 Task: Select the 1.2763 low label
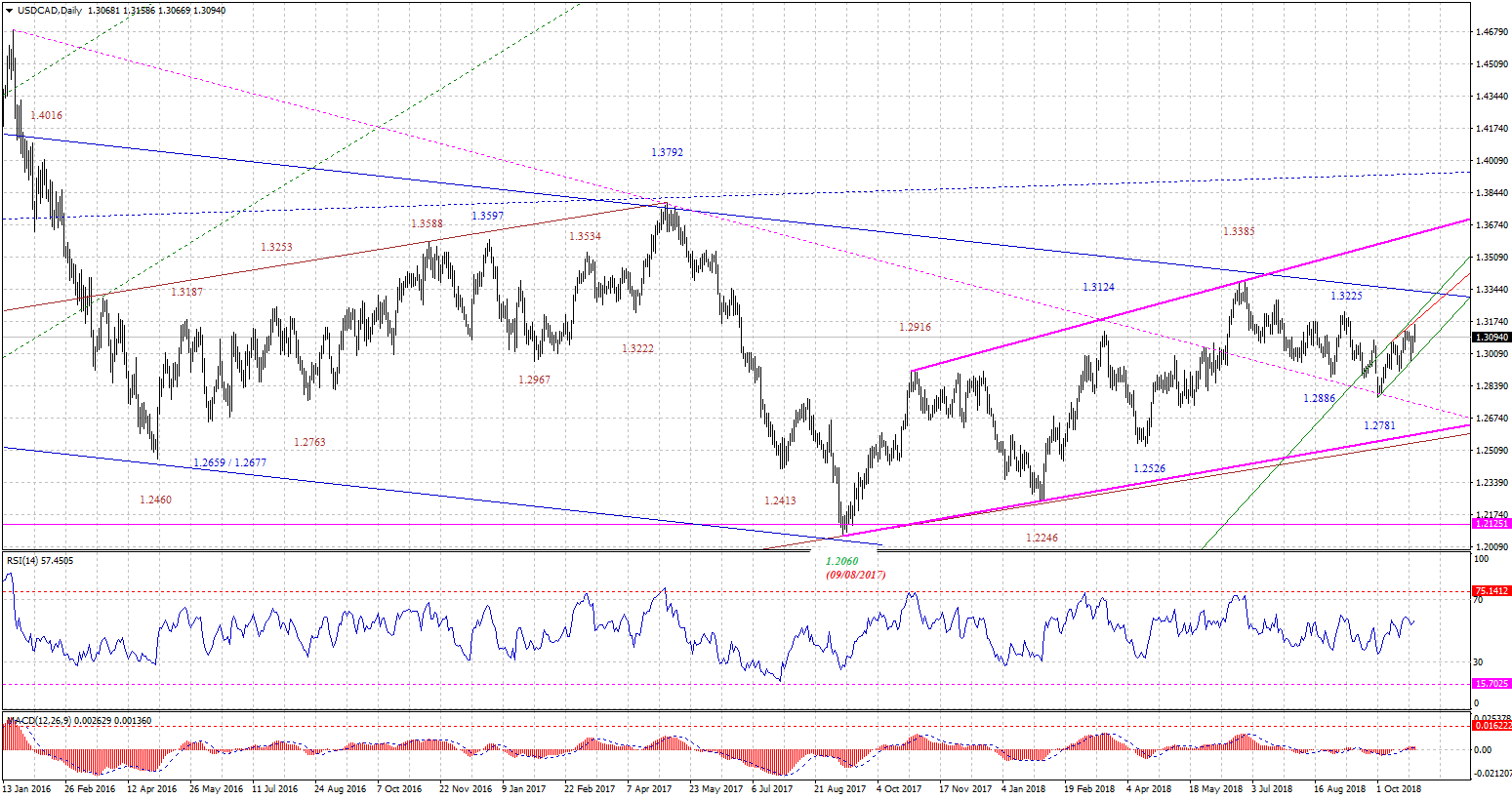point(309,442)
